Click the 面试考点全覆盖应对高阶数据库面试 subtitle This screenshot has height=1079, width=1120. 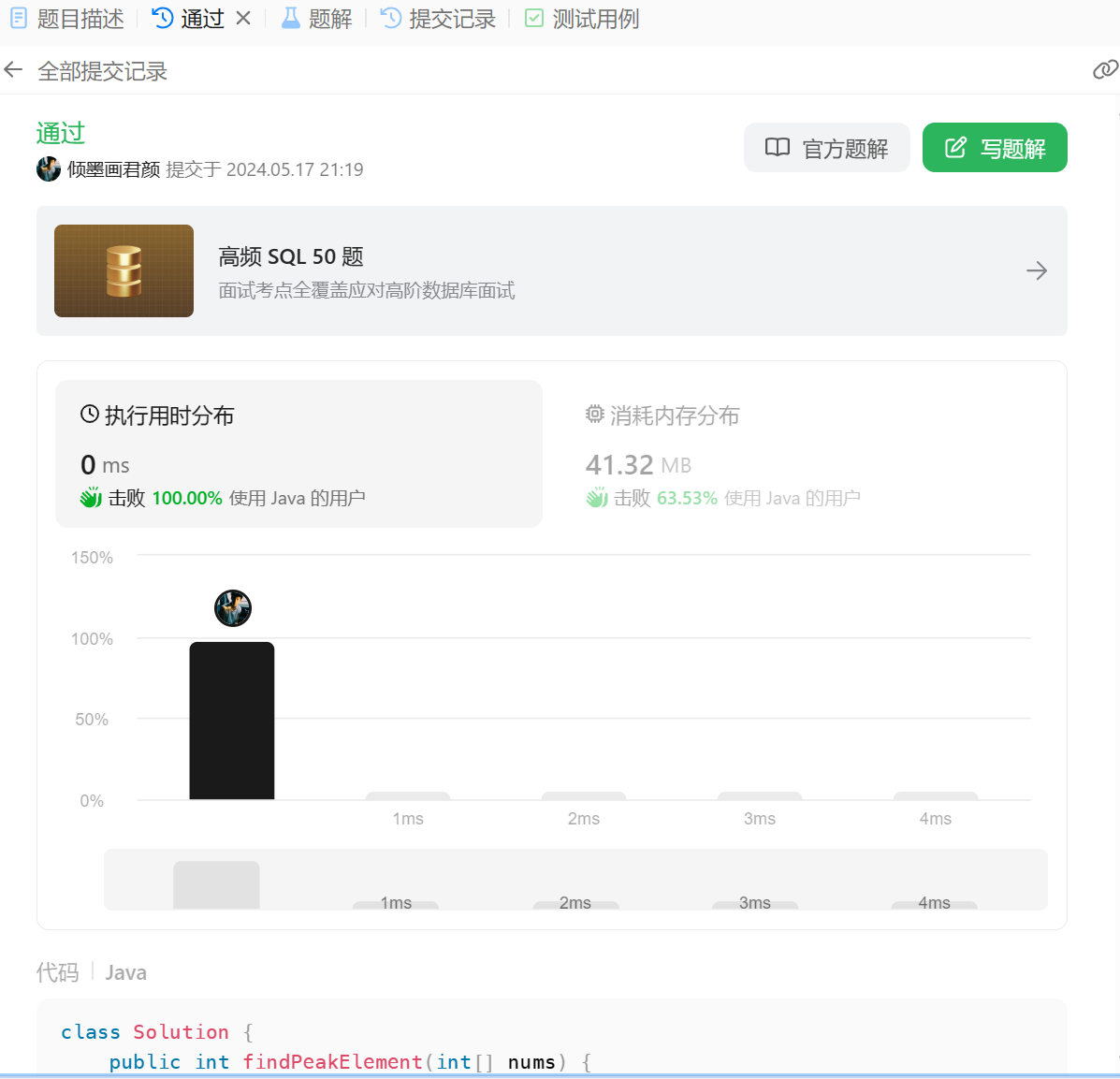(367, 291)
